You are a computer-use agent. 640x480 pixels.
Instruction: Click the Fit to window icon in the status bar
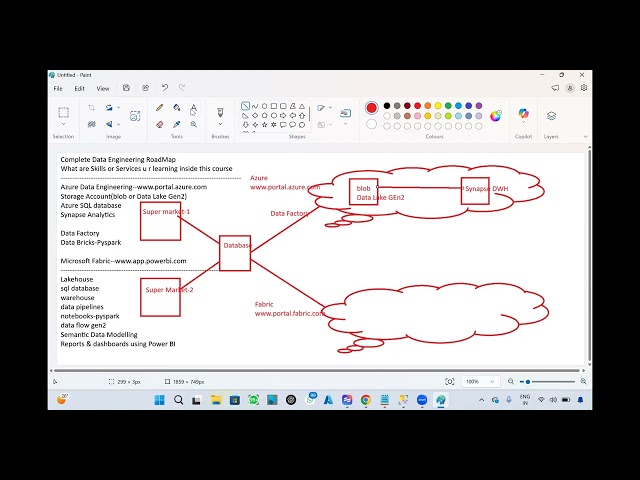point(449,382)
